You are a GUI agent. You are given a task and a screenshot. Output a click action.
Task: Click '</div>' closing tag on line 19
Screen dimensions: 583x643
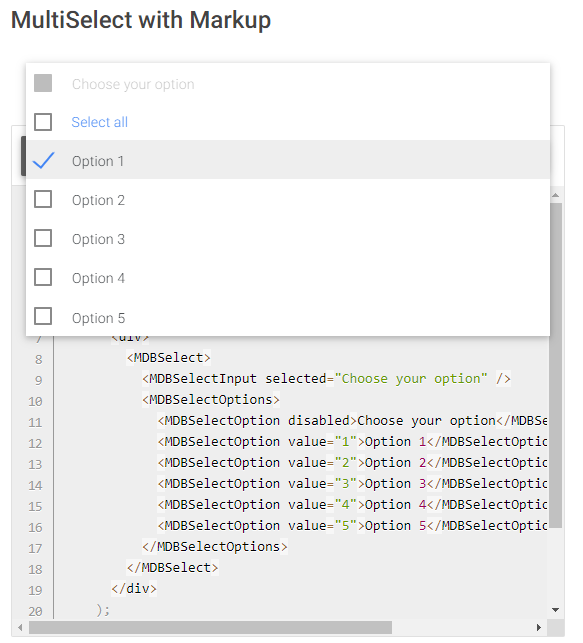(x=134, y=588)
